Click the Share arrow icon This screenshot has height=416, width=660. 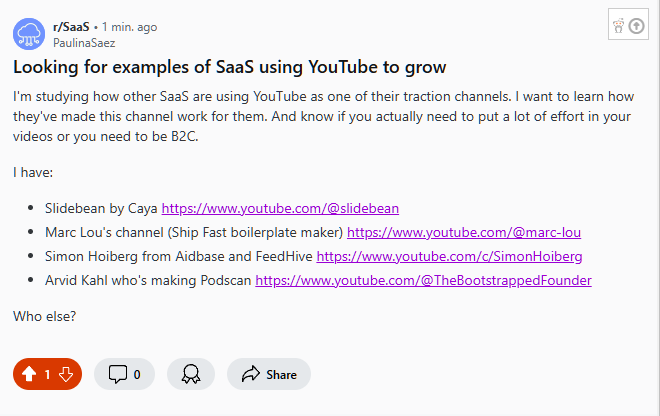tap(249, 374)
